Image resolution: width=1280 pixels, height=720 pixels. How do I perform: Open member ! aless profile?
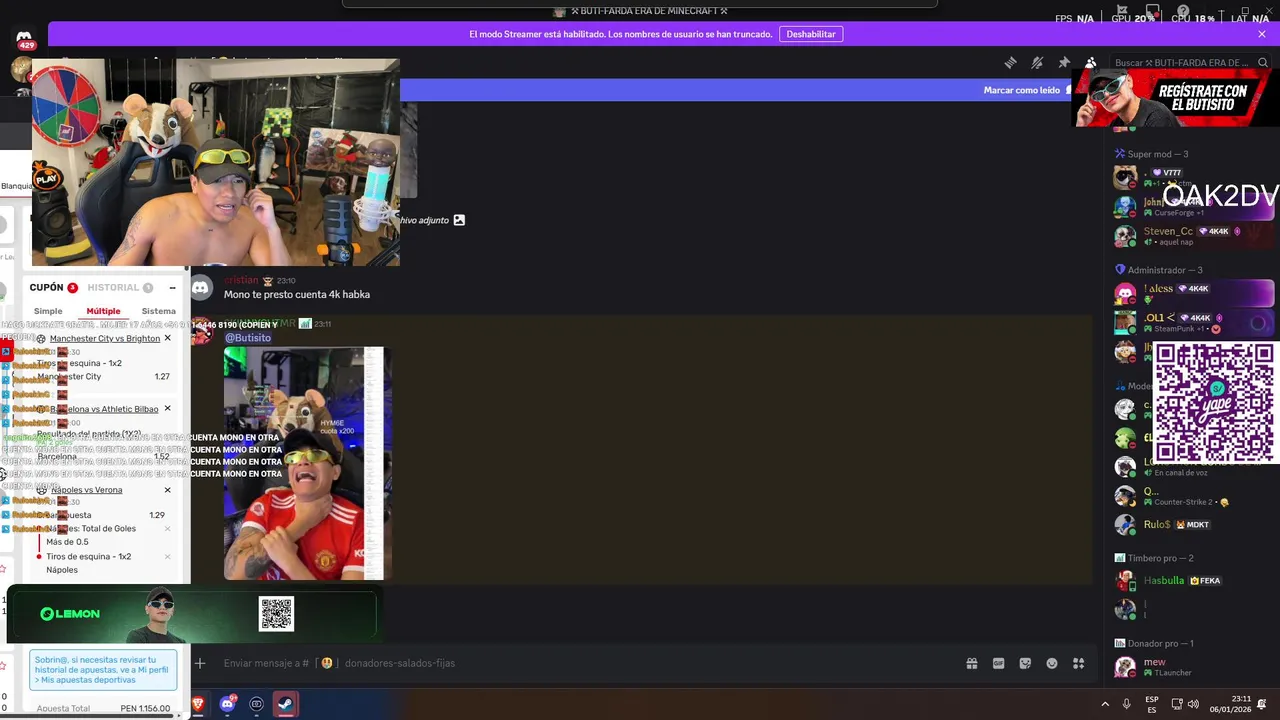tap(1192, 293)
